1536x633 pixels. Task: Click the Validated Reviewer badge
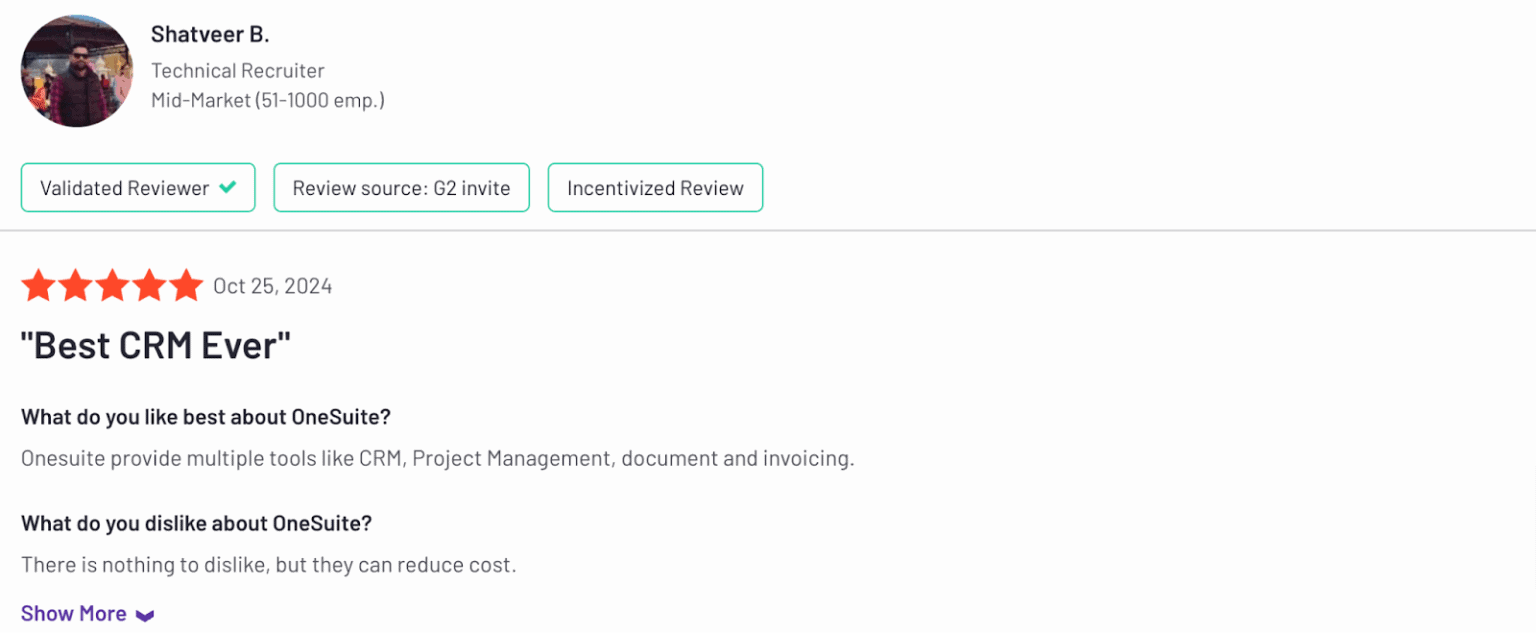coord(138,187)
